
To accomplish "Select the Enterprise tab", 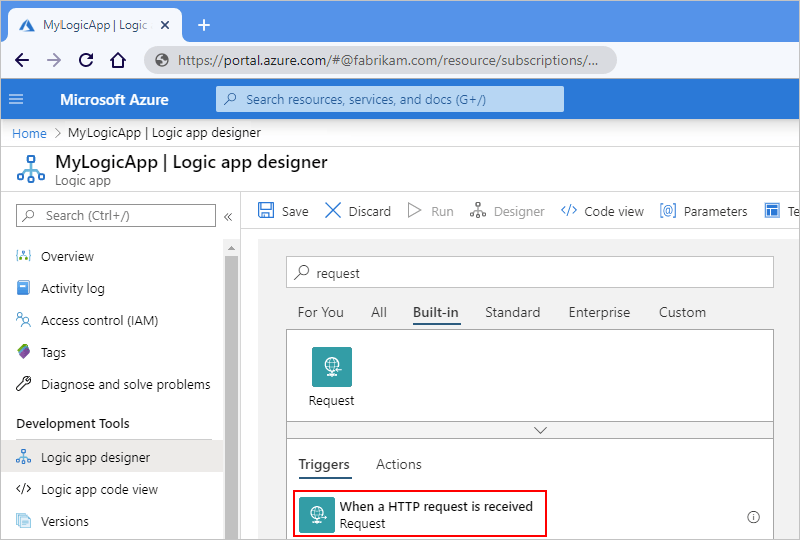I will click(x=599, y=312).
